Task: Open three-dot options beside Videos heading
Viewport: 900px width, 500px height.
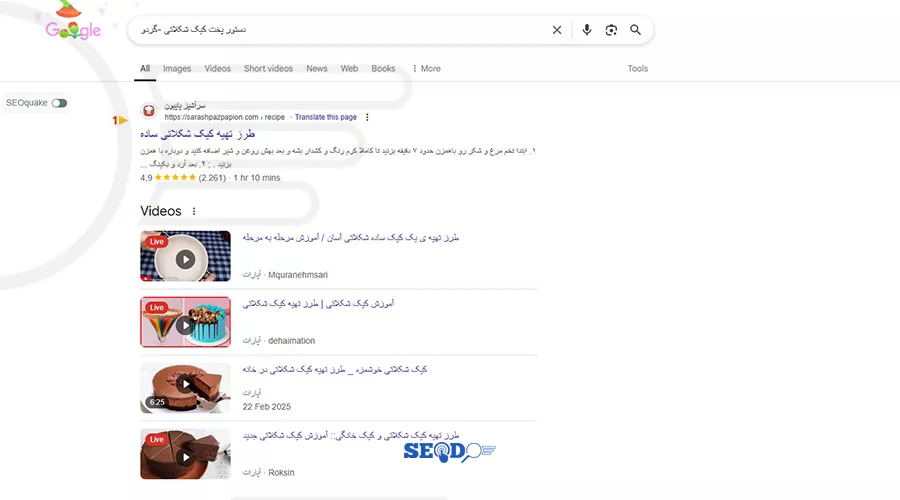Action: (x=194, y=211)
